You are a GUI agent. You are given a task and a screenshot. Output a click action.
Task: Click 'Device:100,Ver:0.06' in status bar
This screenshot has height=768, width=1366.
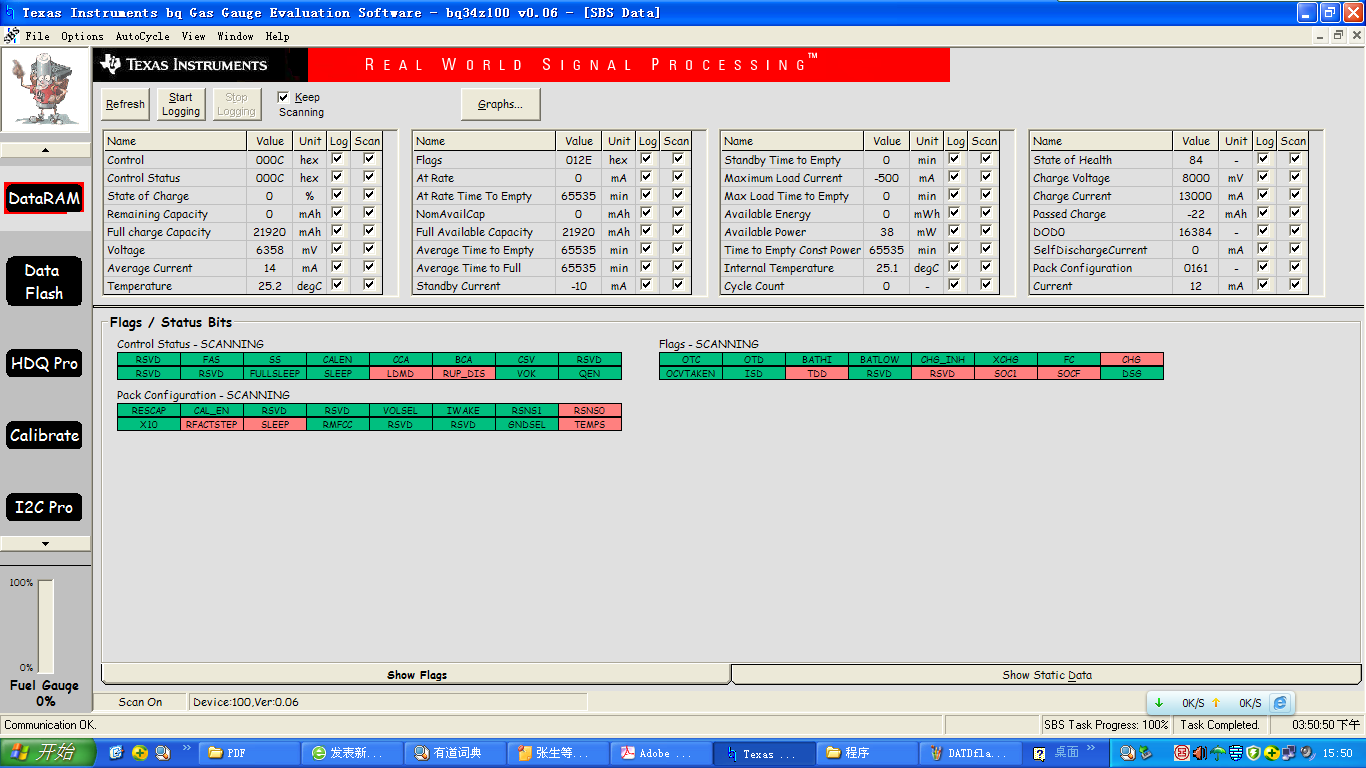click(x=246, y=702)
